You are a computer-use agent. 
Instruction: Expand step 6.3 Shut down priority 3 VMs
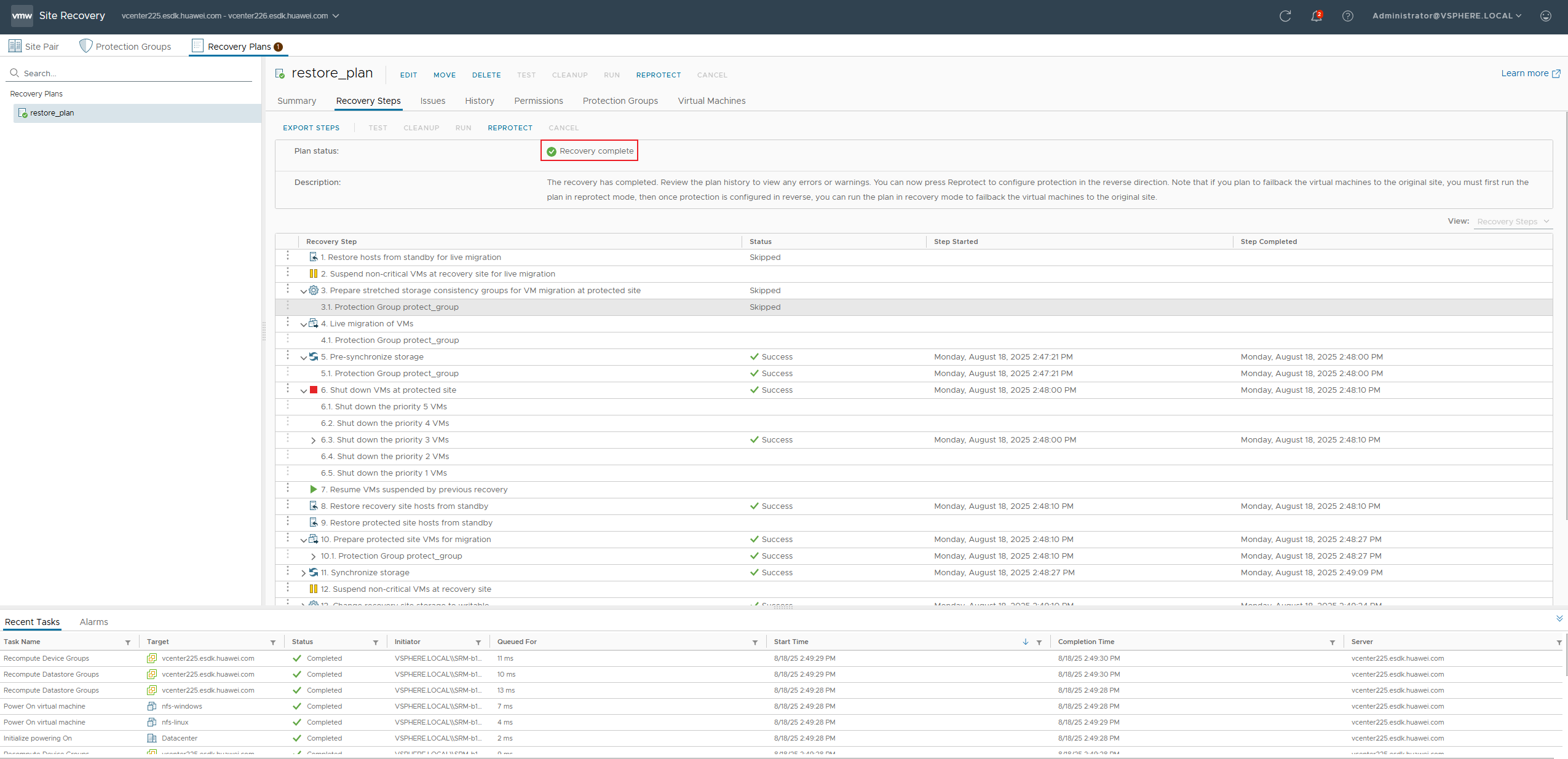[314, 441]
